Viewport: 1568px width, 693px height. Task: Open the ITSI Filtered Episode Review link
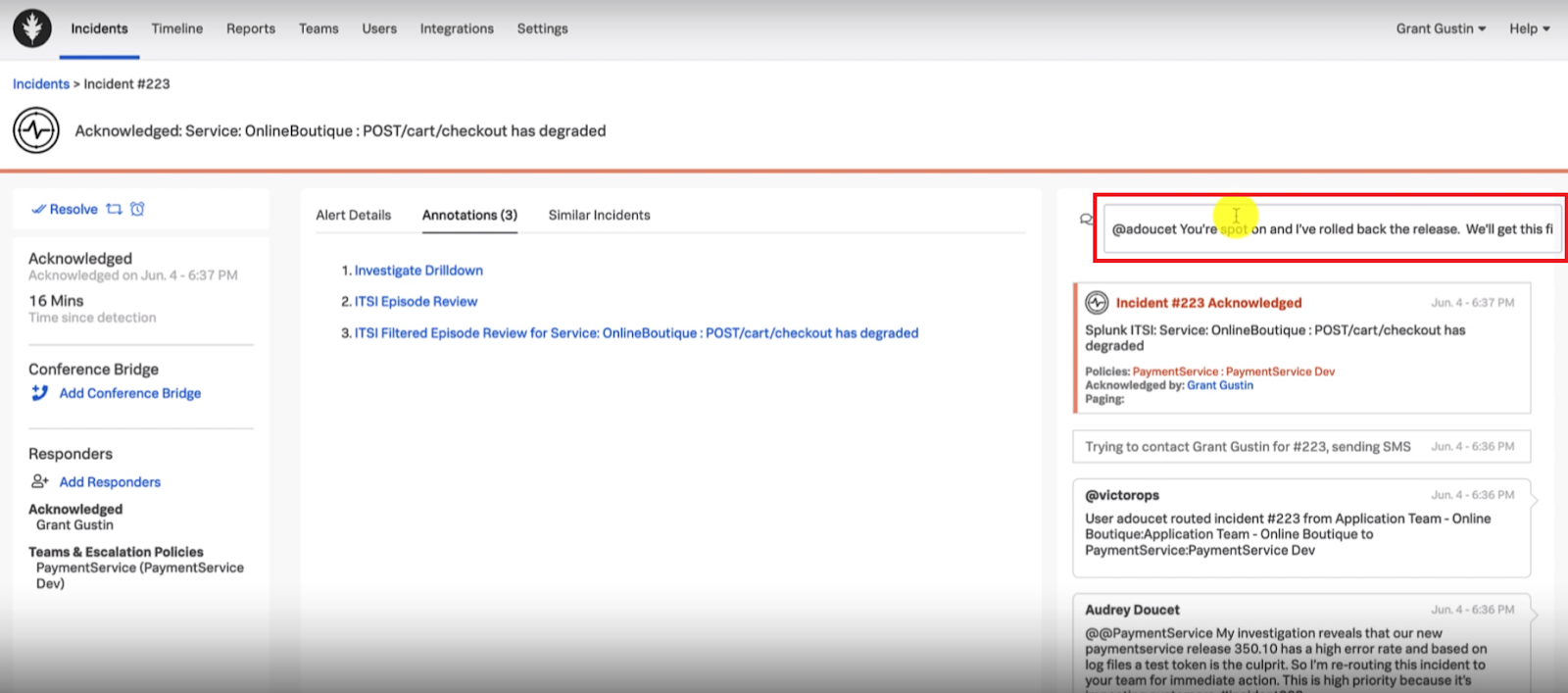point(636,332)
